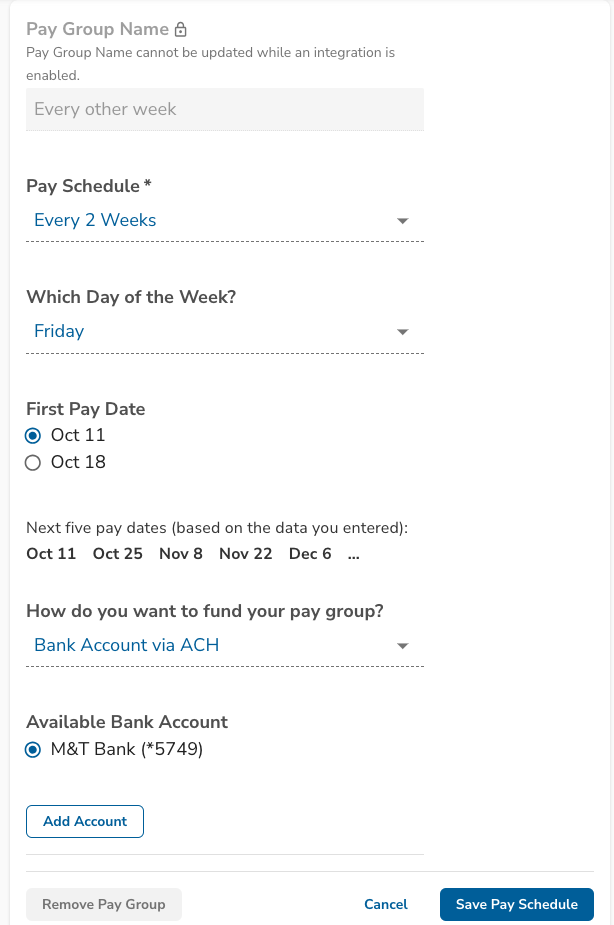Click Save Pay Schedule
The width and height of the screenshot is (614, 925).
(516, 904)
